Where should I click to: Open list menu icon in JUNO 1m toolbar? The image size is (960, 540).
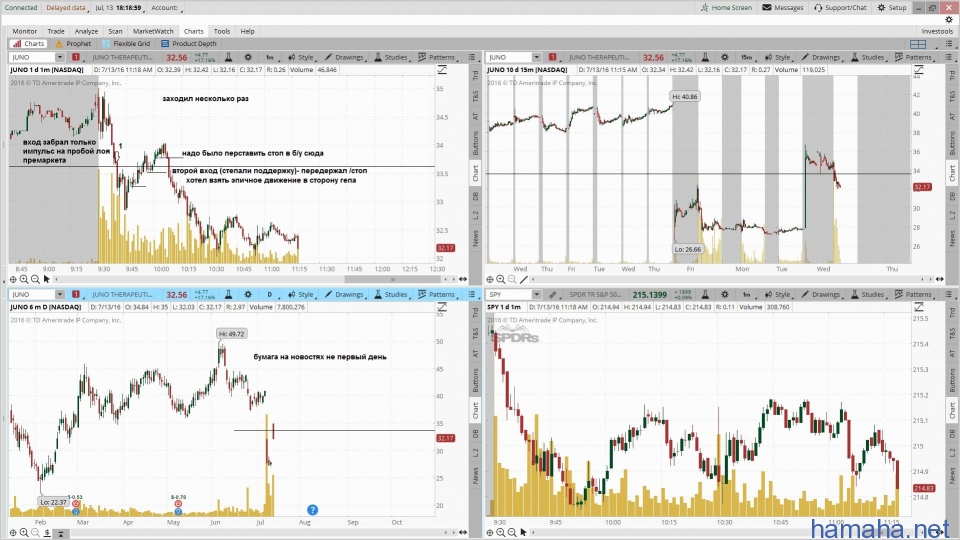(471, 57)
